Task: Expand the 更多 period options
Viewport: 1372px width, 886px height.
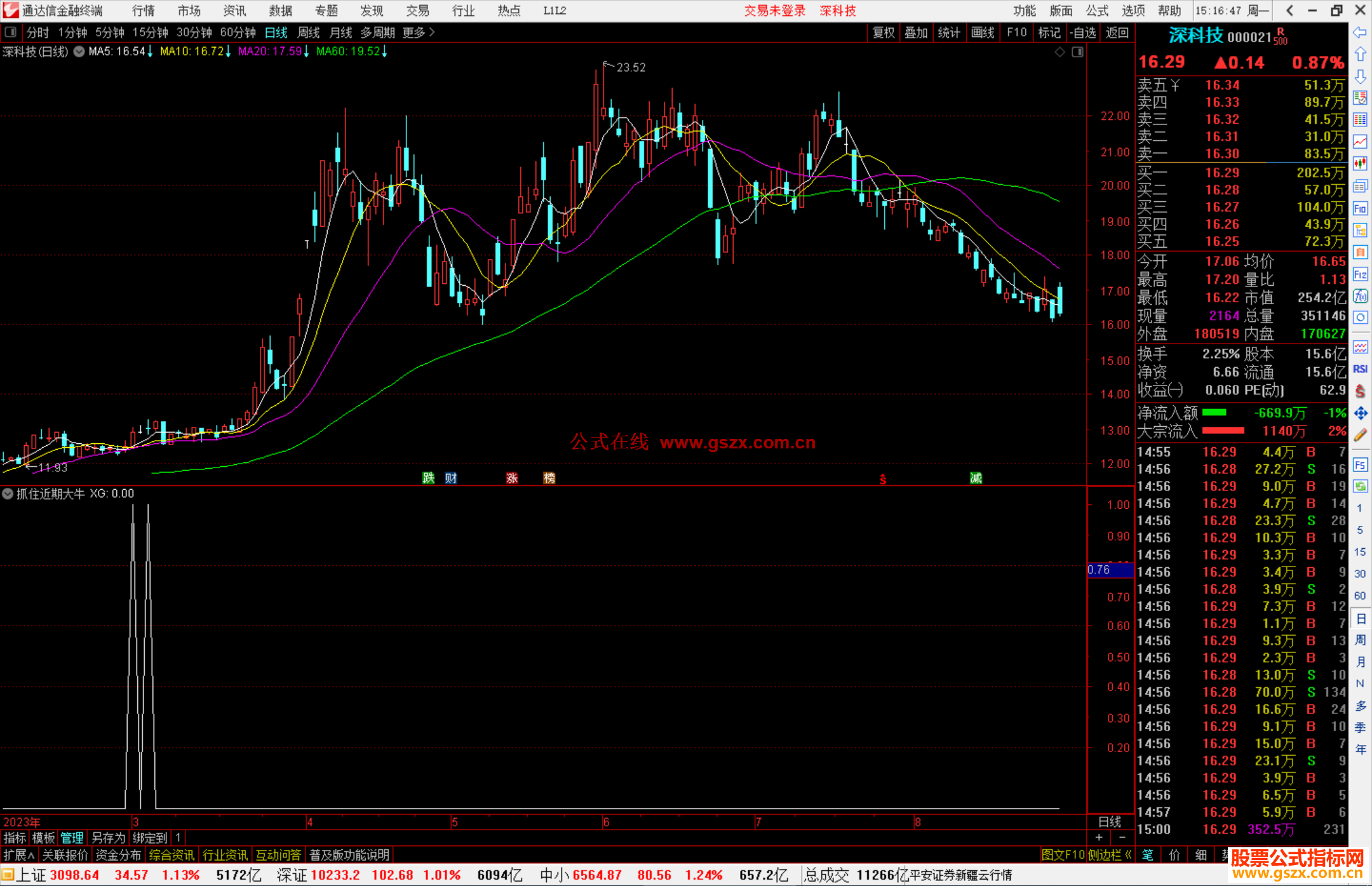Action: pos(419,32)
